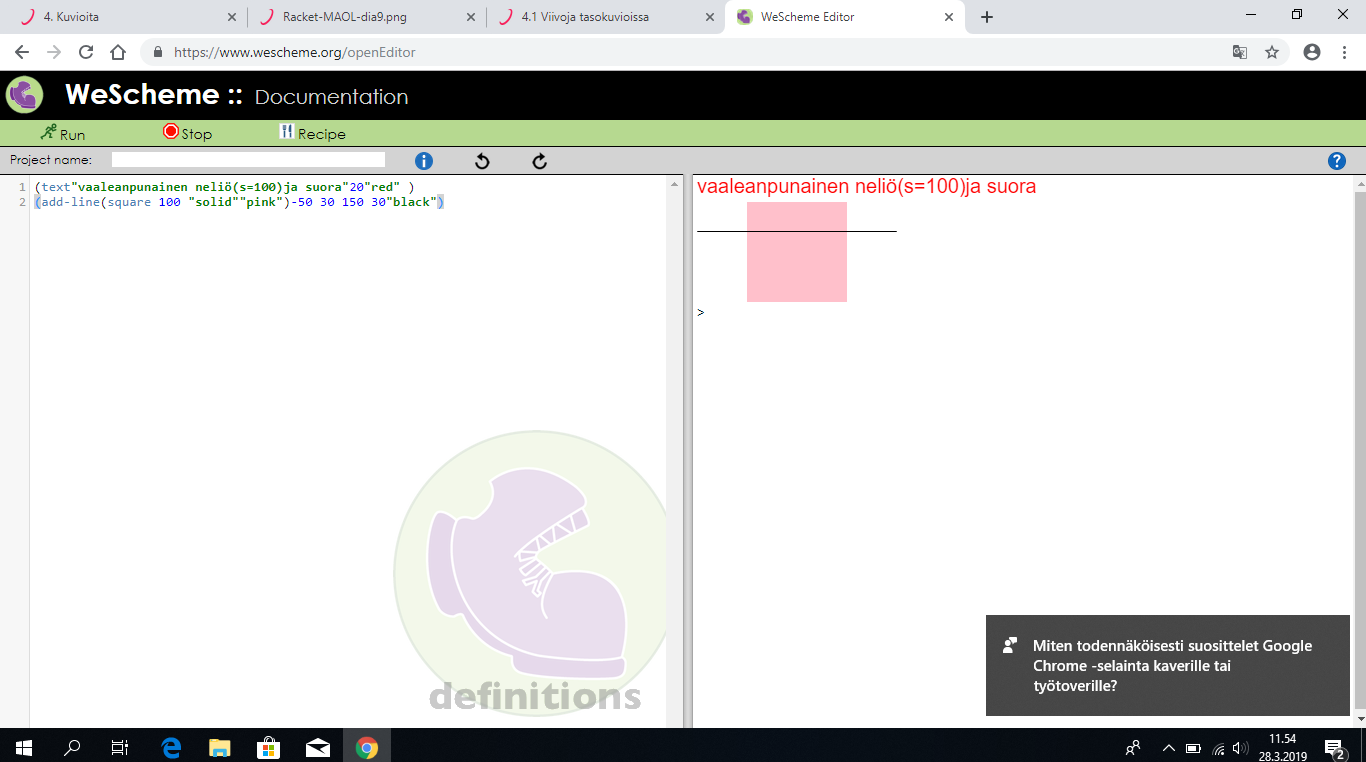
Task: Type in the Project name field
Action: pyautogui.click(x=248, y=160)
